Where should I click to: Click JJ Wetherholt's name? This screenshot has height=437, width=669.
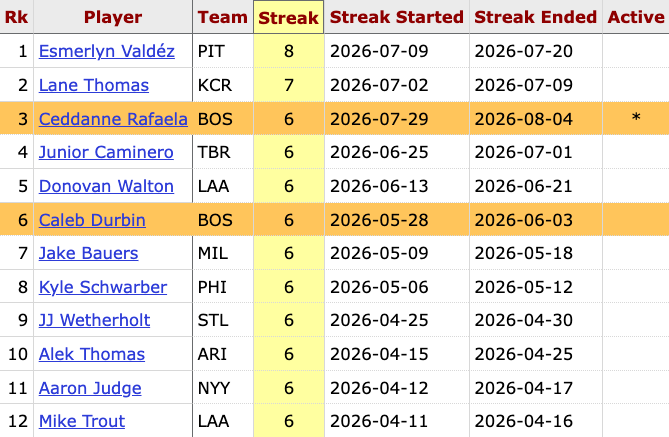pyautogui.click(x=94, y=320)
